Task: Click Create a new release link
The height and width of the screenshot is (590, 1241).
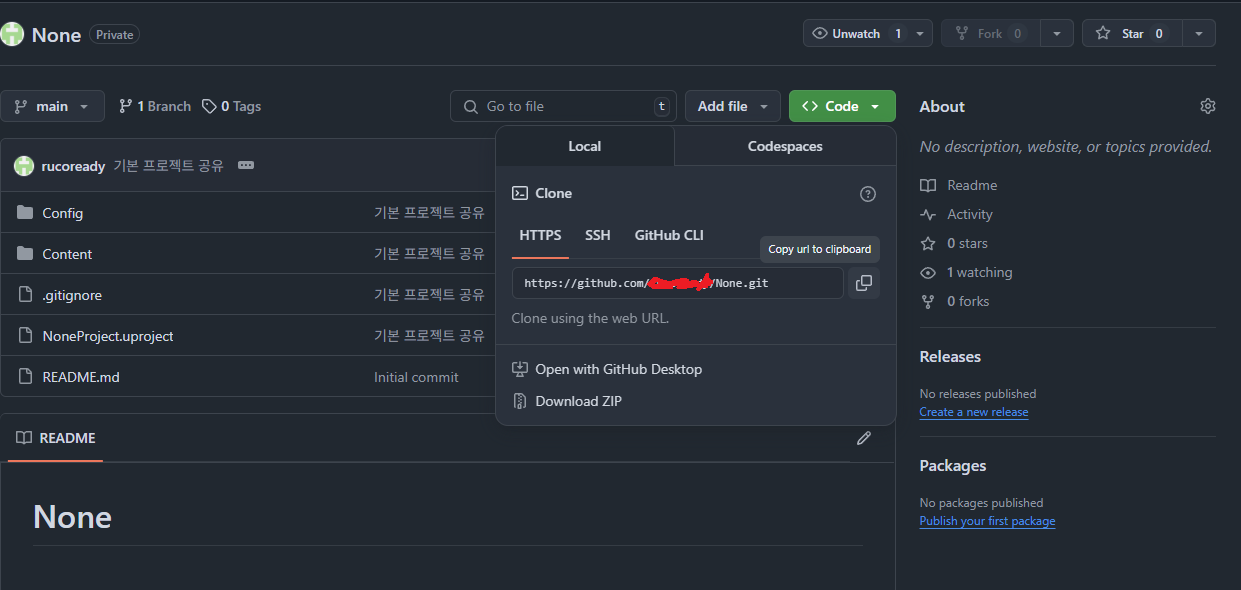Action: coord(974,412)
